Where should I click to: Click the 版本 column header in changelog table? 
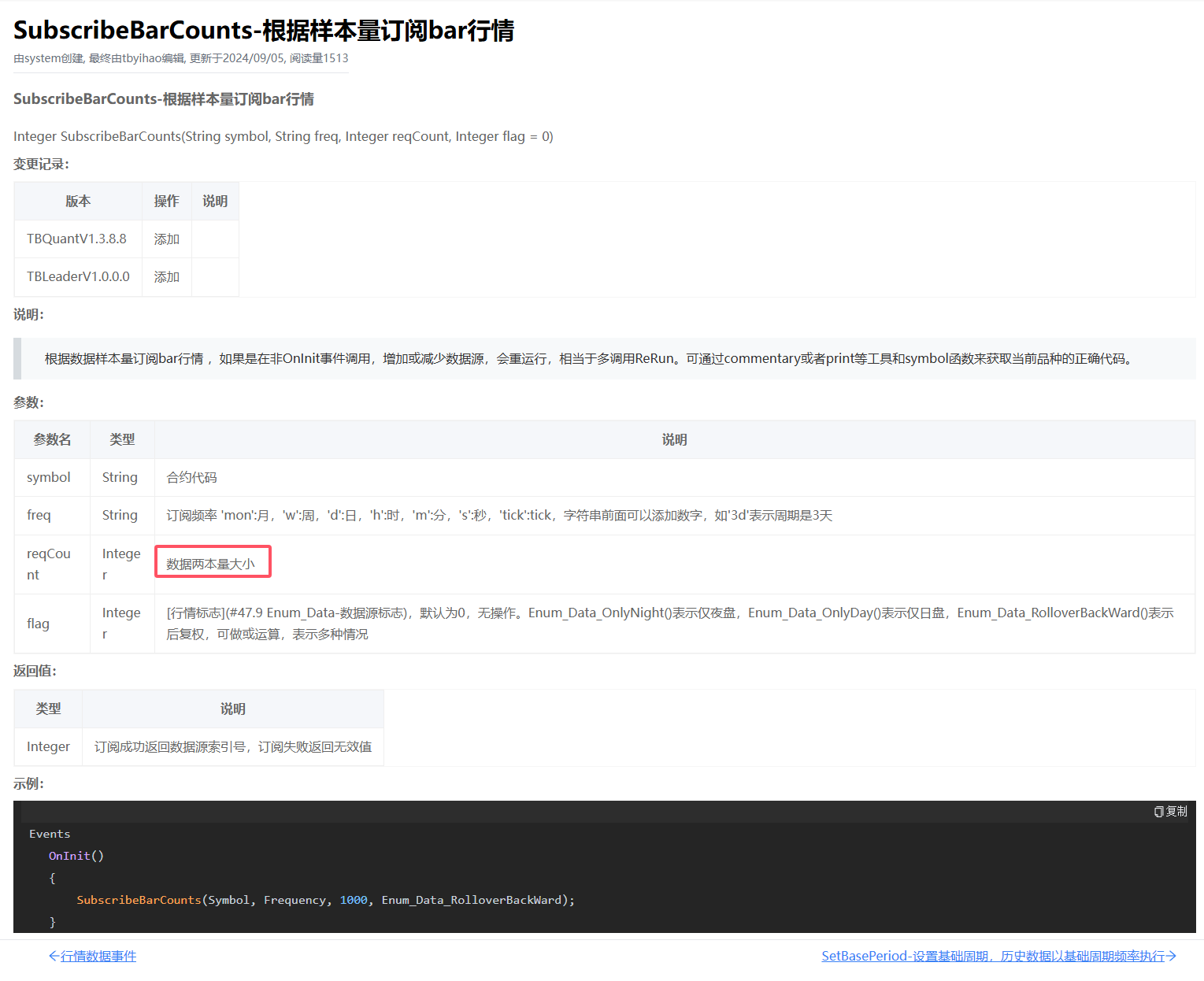(x=78, y=201)
